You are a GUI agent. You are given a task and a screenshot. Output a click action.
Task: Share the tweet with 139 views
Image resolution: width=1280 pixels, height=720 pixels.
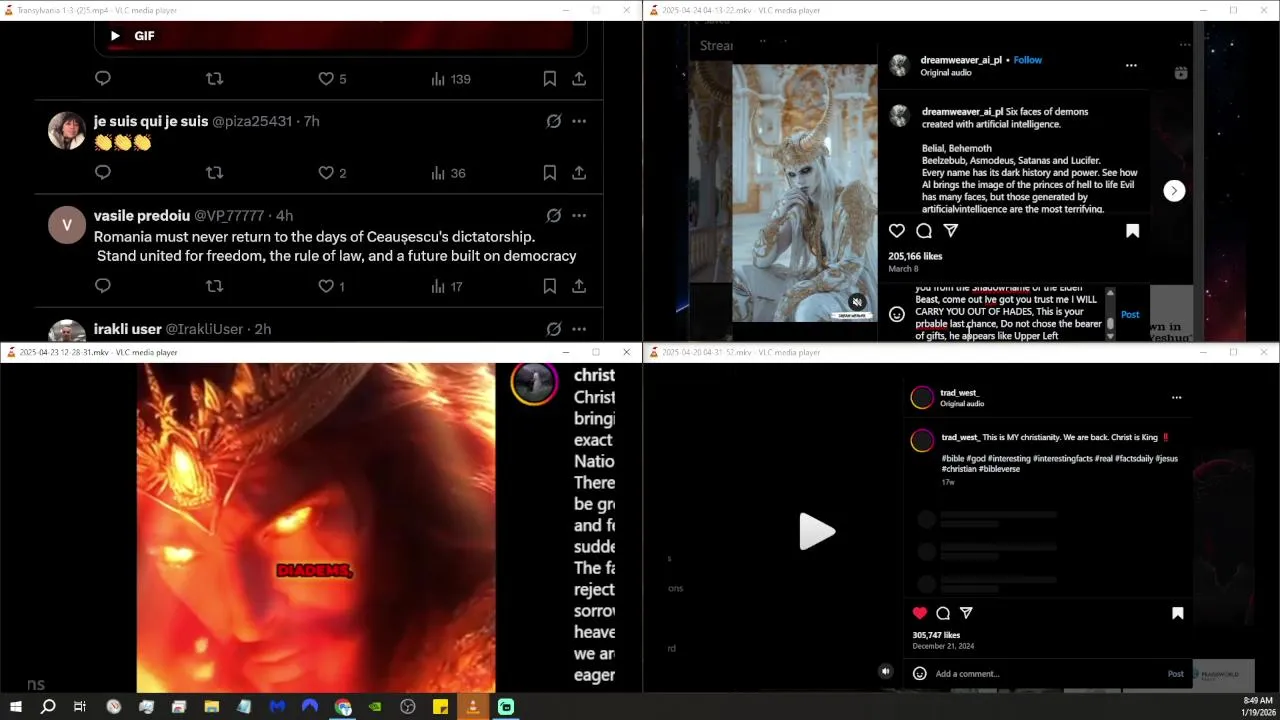[579, 79]
